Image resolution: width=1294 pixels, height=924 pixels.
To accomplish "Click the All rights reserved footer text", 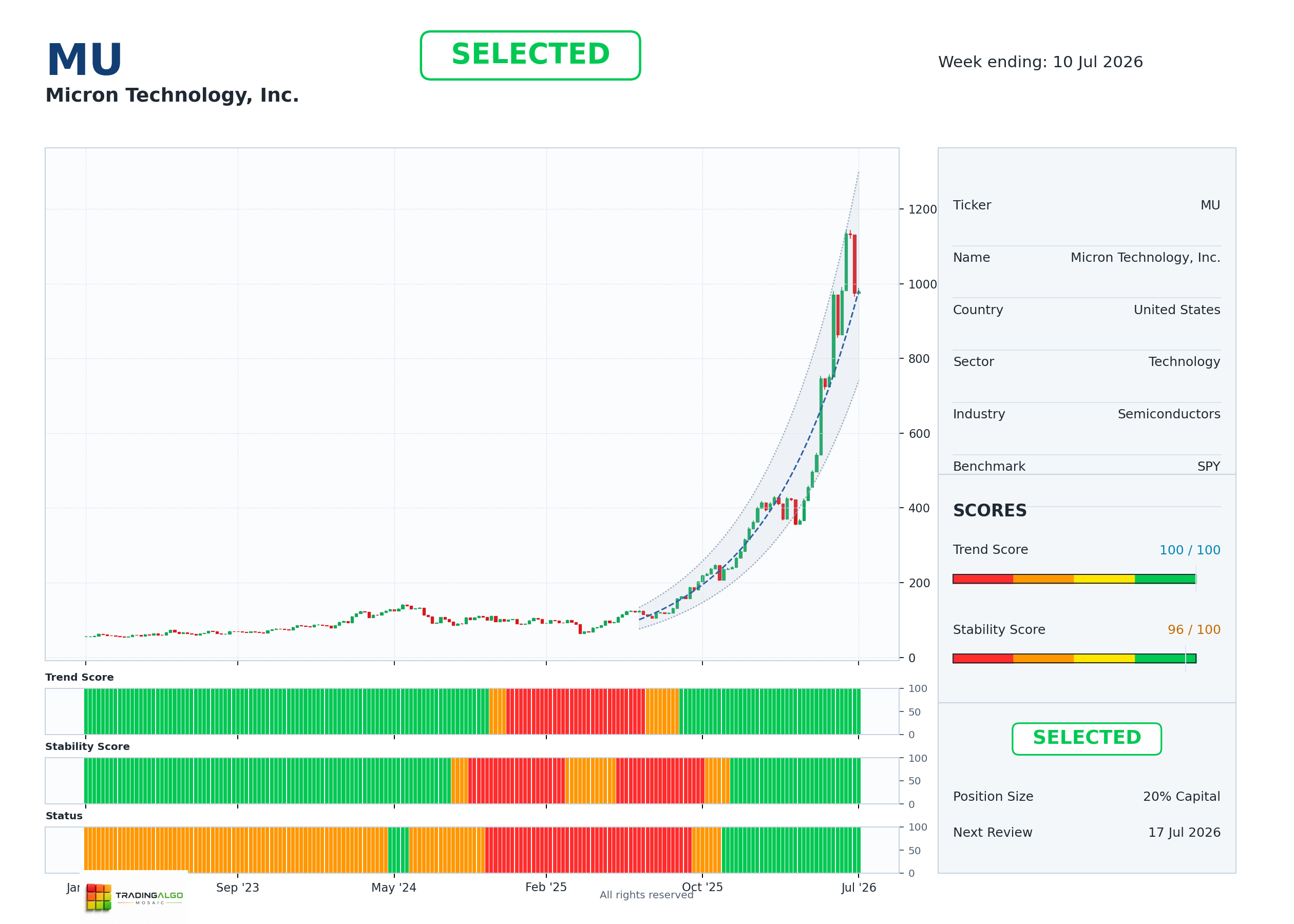I will coord(646,895).
